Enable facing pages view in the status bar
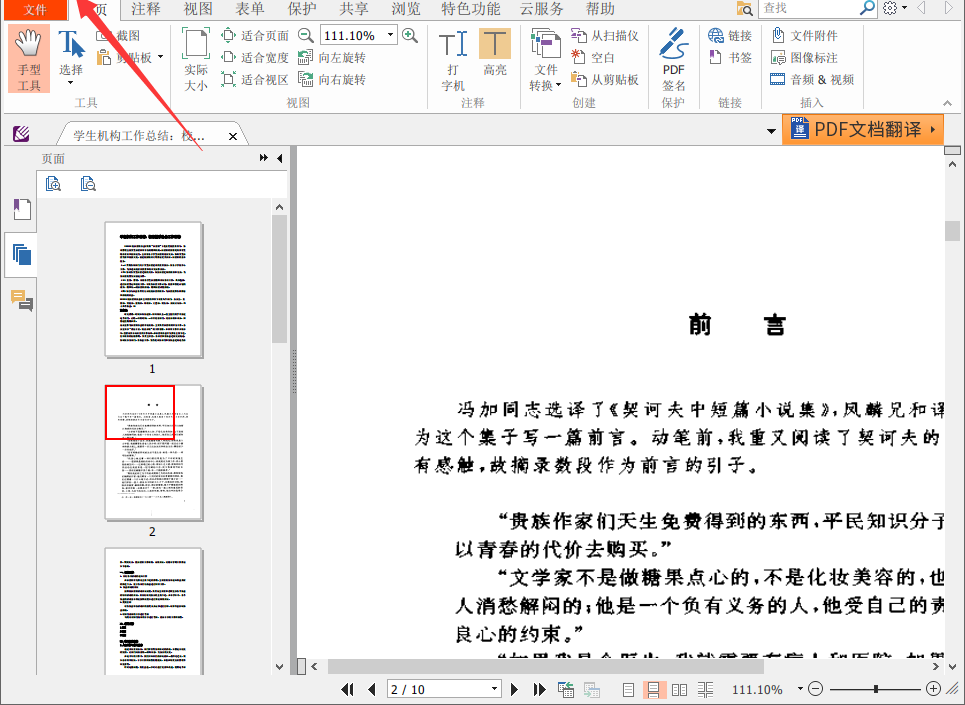965x705 pixels. (679, 689)
